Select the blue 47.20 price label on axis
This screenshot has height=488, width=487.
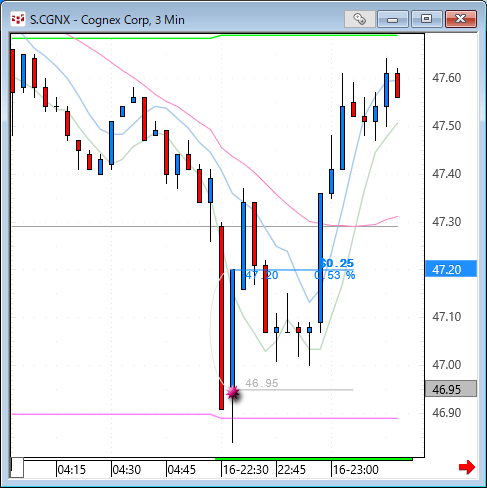coord(451,269)
